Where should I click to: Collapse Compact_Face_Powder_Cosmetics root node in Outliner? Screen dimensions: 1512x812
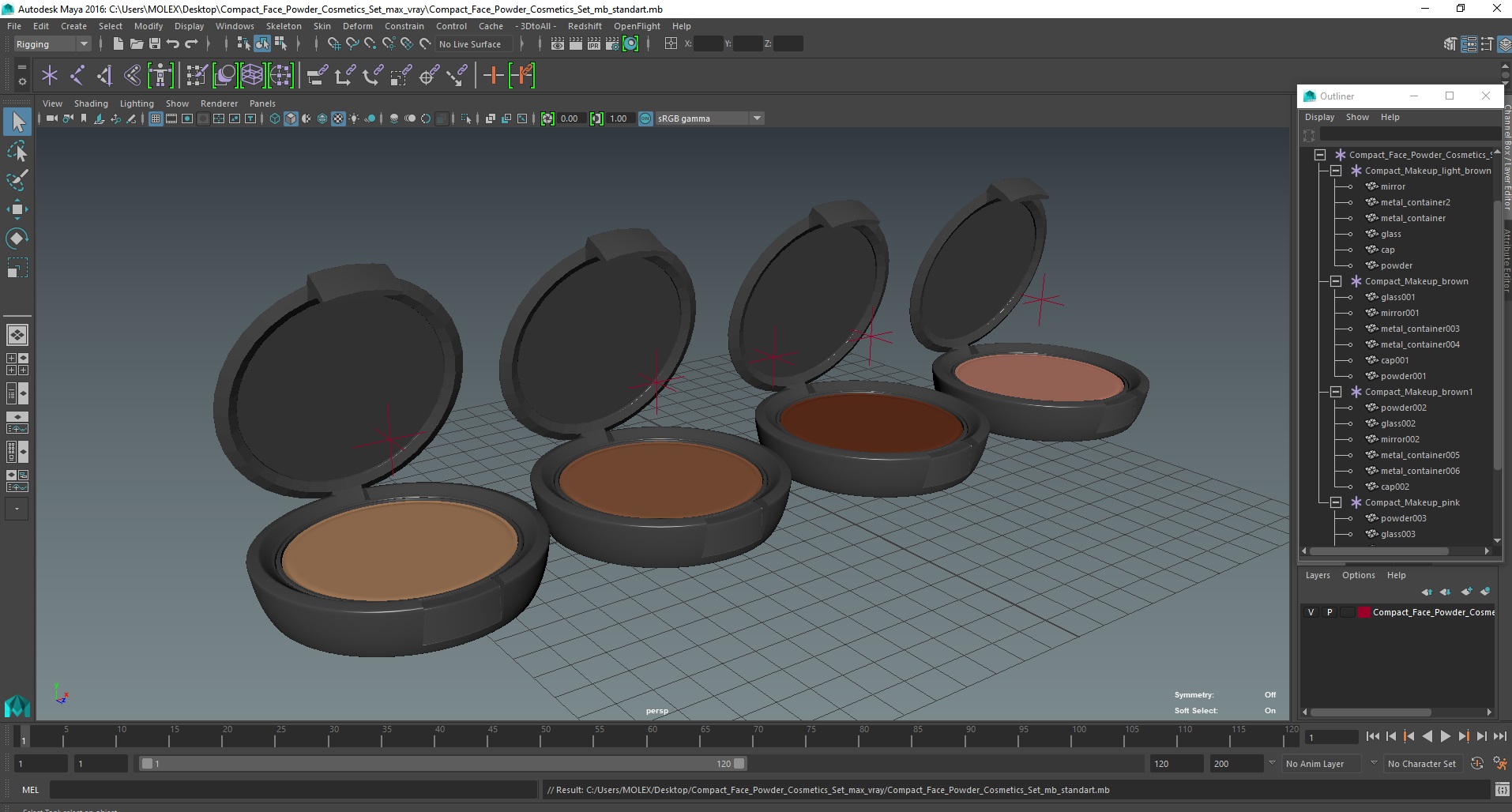(1320, 155)
